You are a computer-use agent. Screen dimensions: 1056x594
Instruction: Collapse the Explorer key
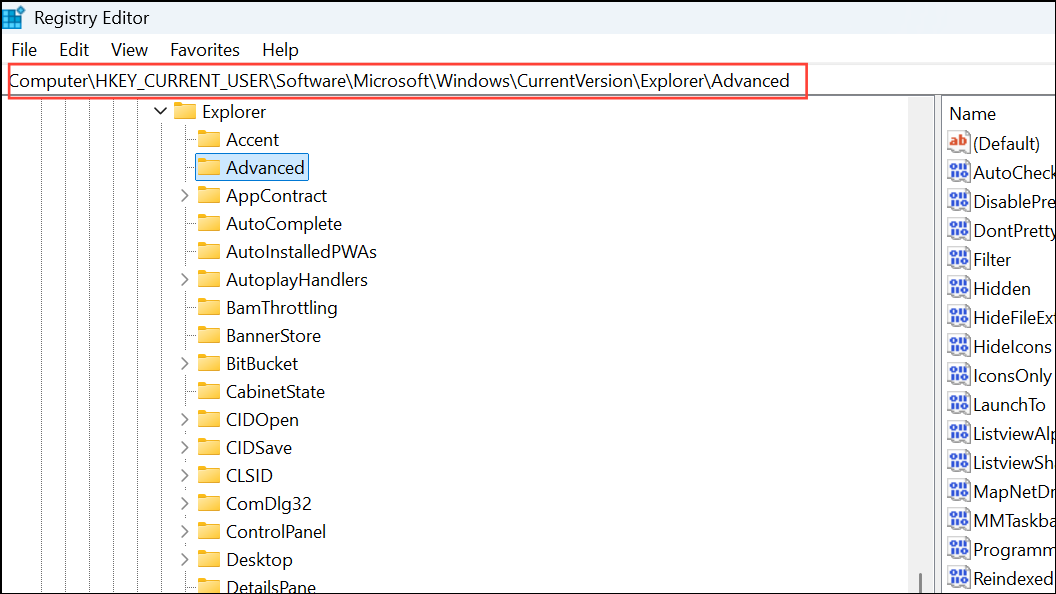point(159,111)
